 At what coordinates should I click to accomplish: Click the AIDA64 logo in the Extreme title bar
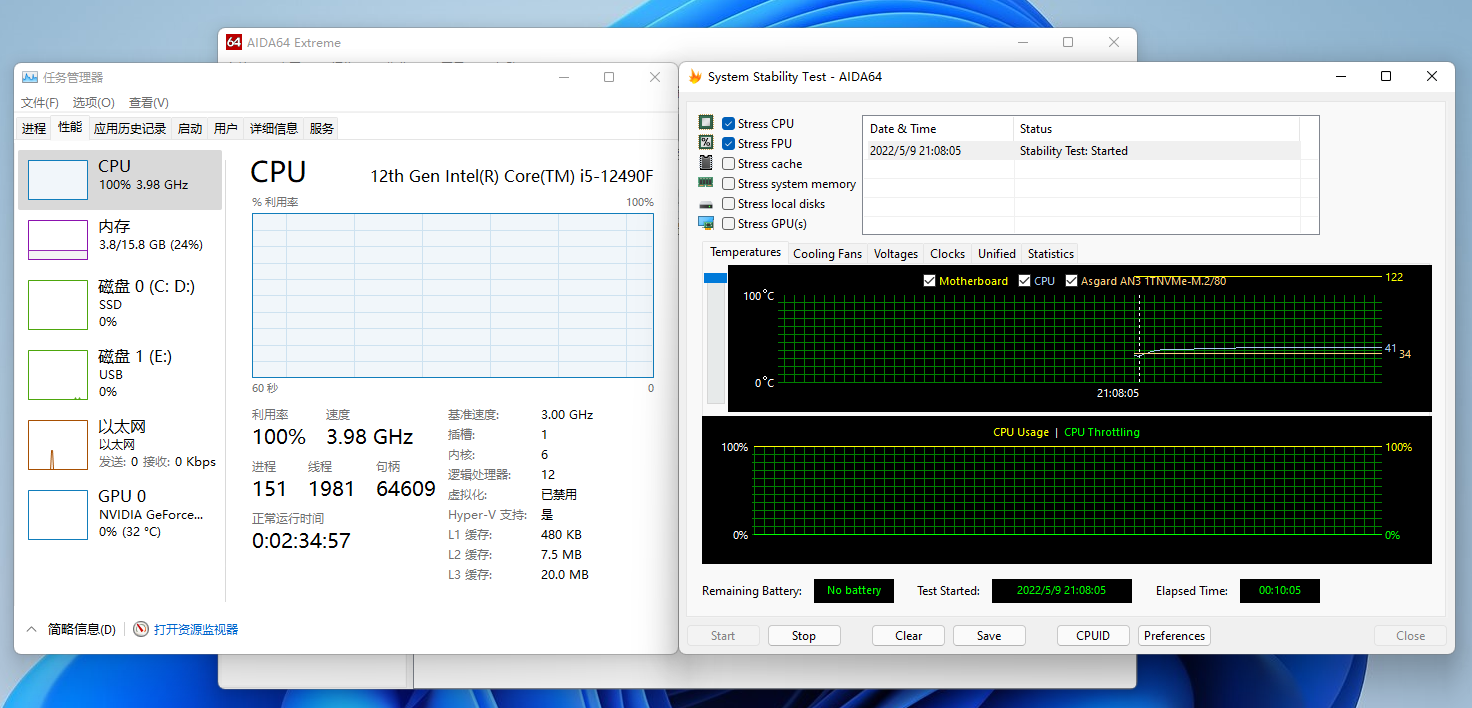pyautogui.click(x=234, y=42)
